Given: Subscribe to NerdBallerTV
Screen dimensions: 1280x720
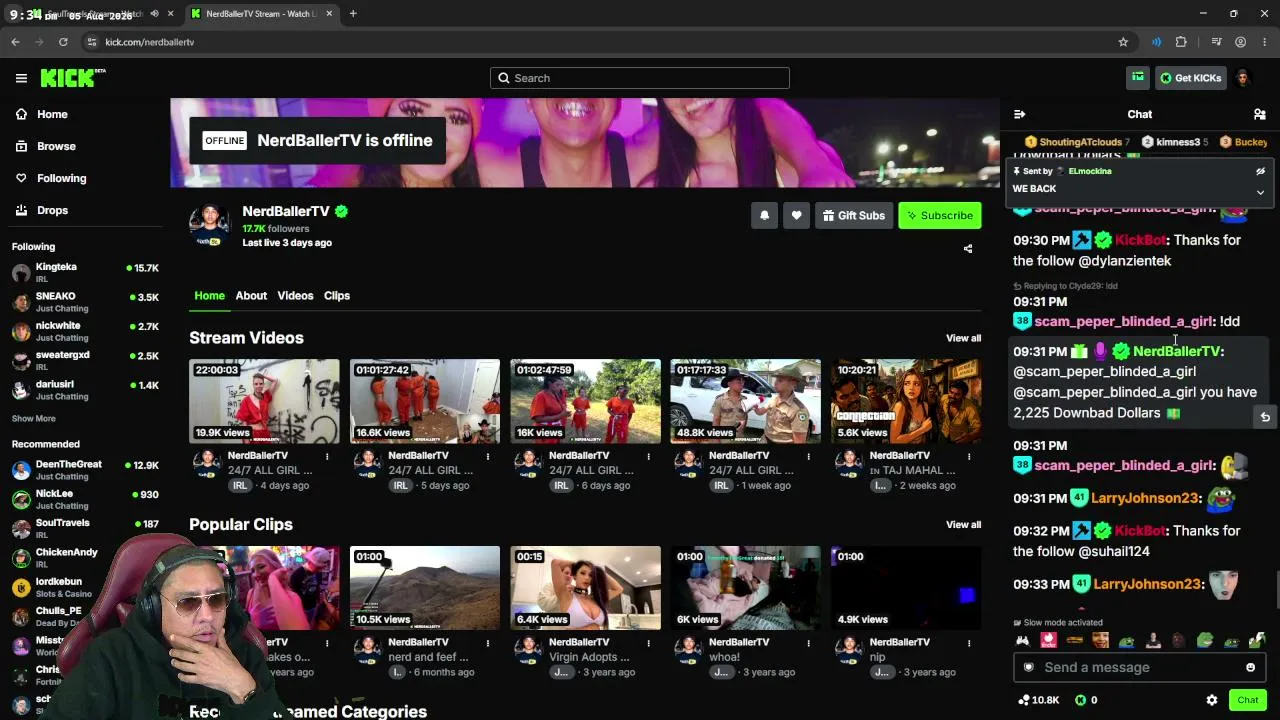Looking at the screenshot, I should coord(940,216).
